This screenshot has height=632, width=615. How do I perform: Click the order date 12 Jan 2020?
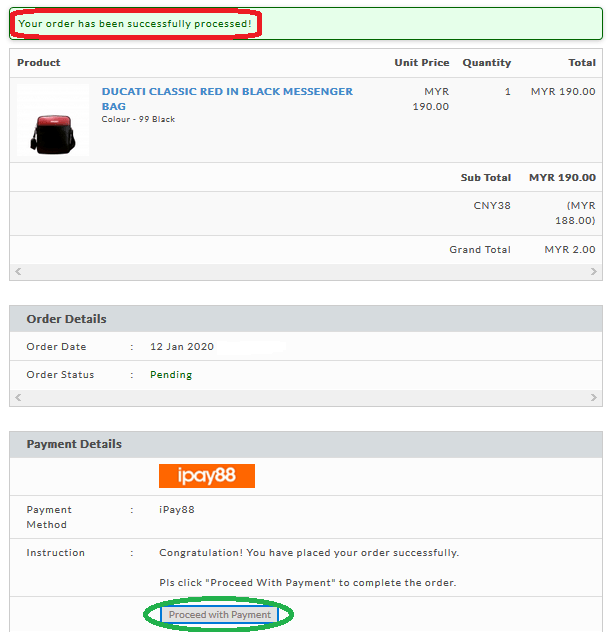[x=182, y=347]
